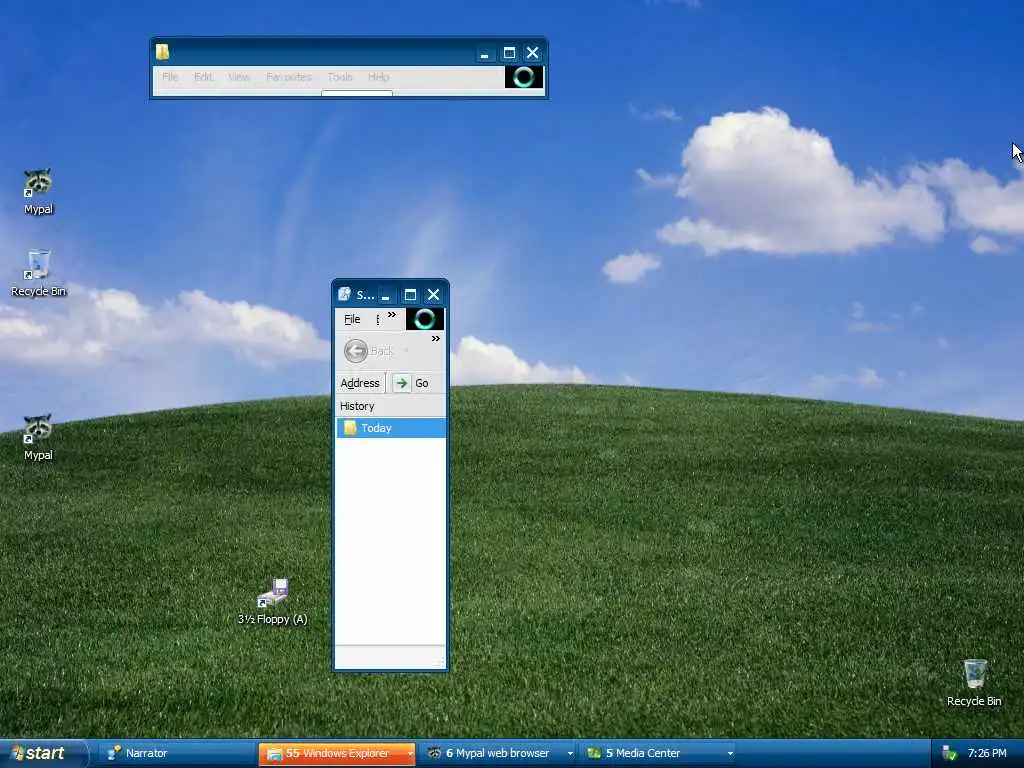The height and width of the screenshot is (768, 1024).
Task: Click the system tray icon beside the clock
Action: click(x=950, y=754)
